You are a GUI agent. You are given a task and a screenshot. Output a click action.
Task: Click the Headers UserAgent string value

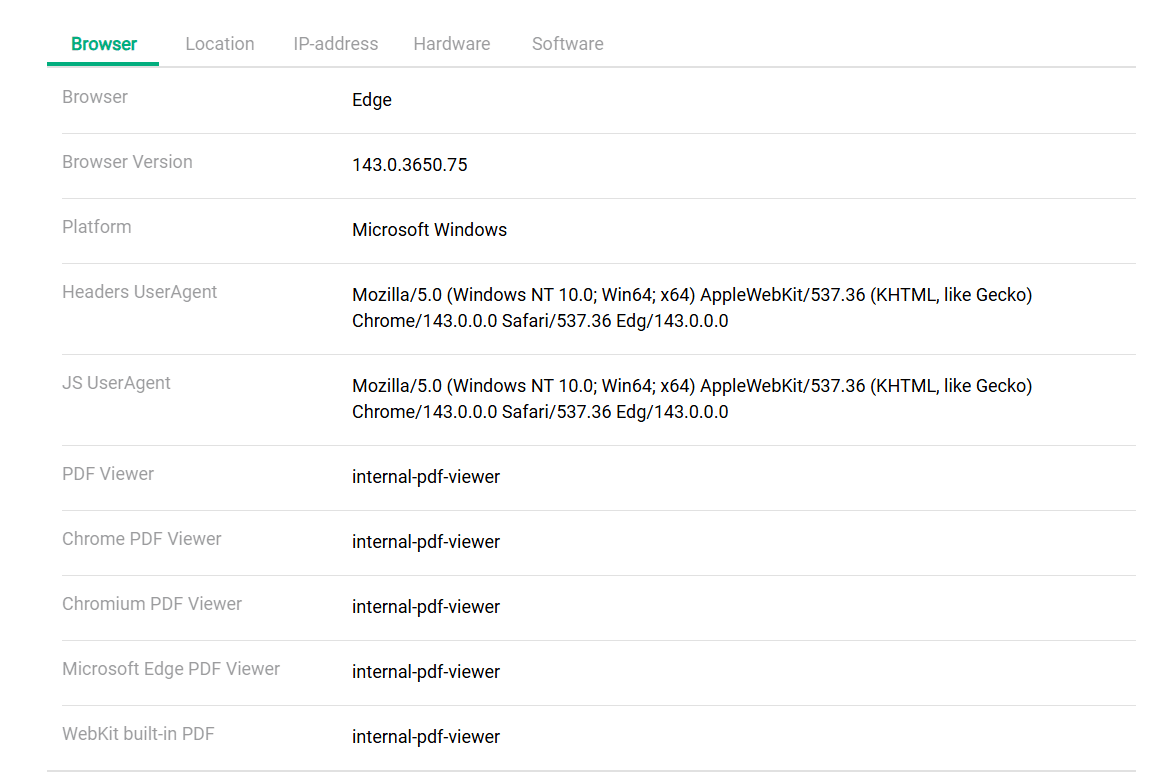pos(691,308)
